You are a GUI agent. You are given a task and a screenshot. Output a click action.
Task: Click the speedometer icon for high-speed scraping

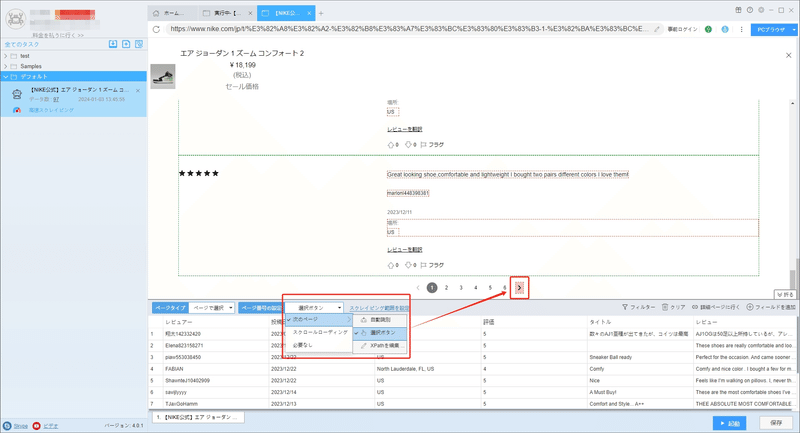[17, 110]
